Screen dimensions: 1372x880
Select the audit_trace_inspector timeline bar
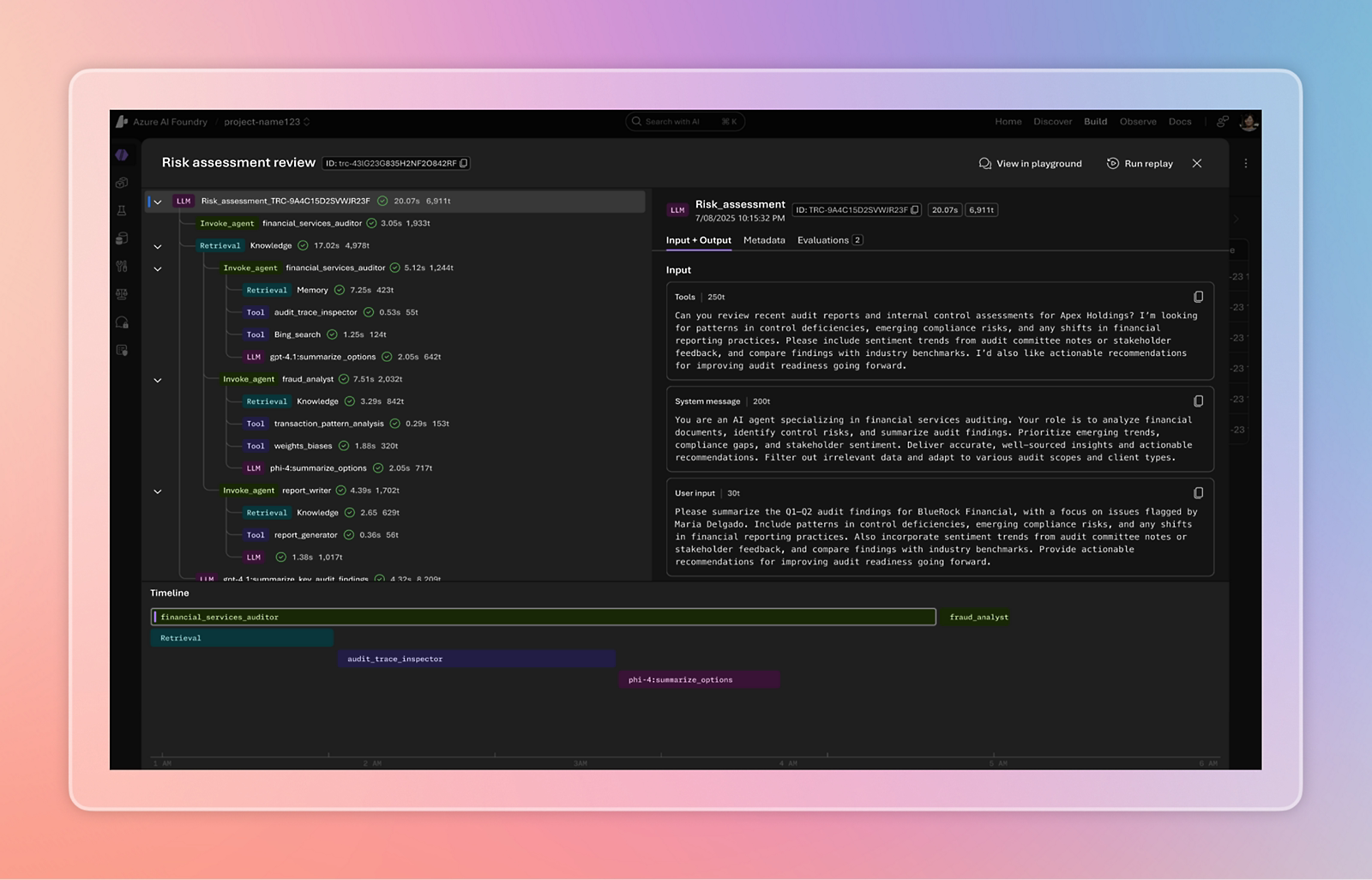(477, 659)
